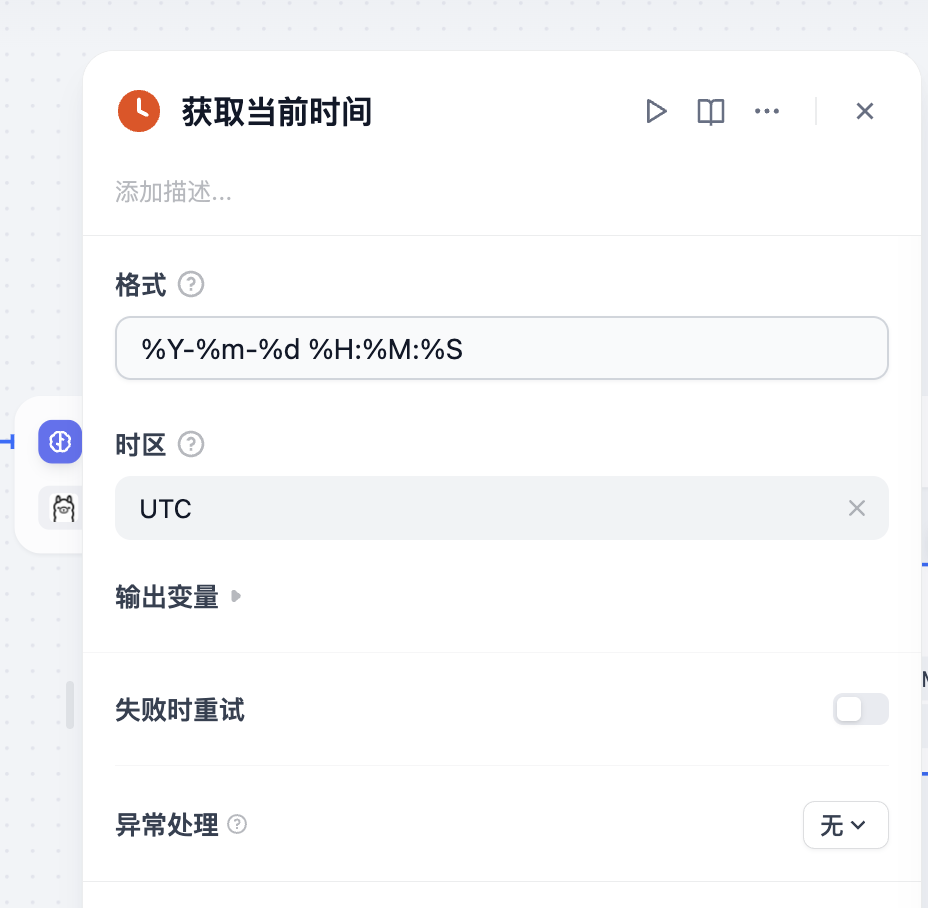Viewport: 928px width, 908px height.
Task: Clear the UTC timezone with the X icon
Action: [x=857, y=508]
